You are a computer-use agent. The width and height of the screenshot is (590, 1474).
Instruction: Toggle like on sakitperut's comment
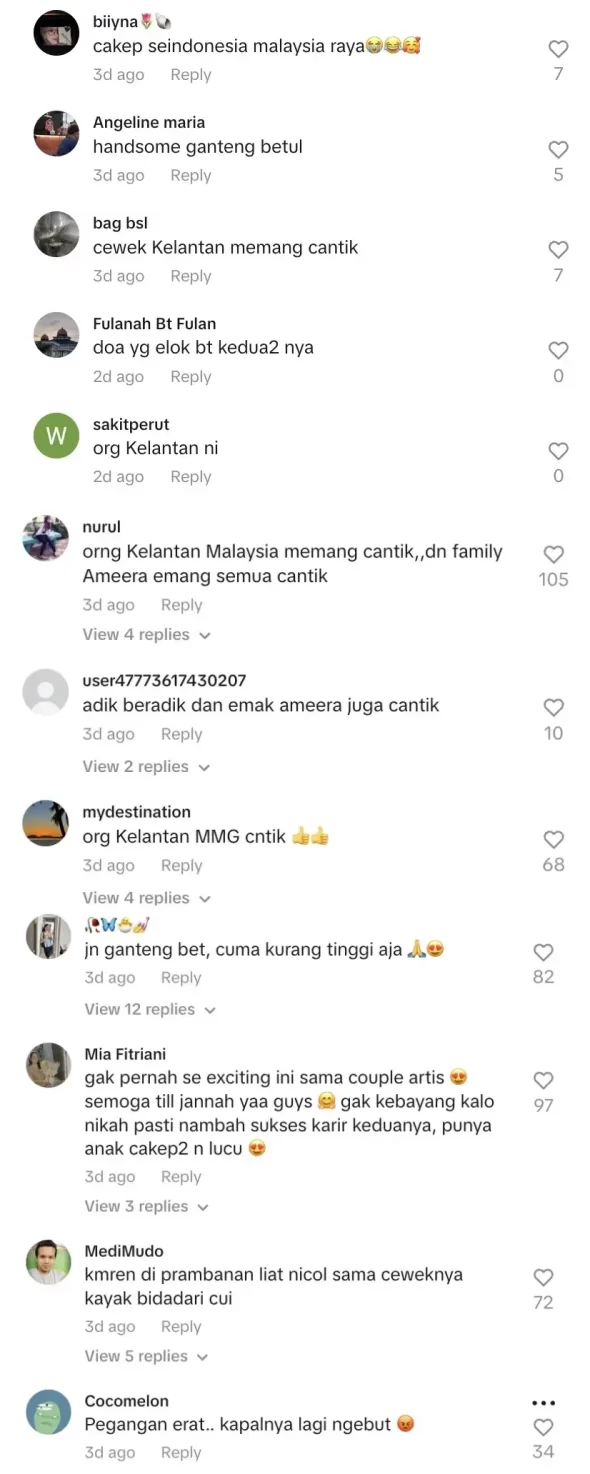558,451
